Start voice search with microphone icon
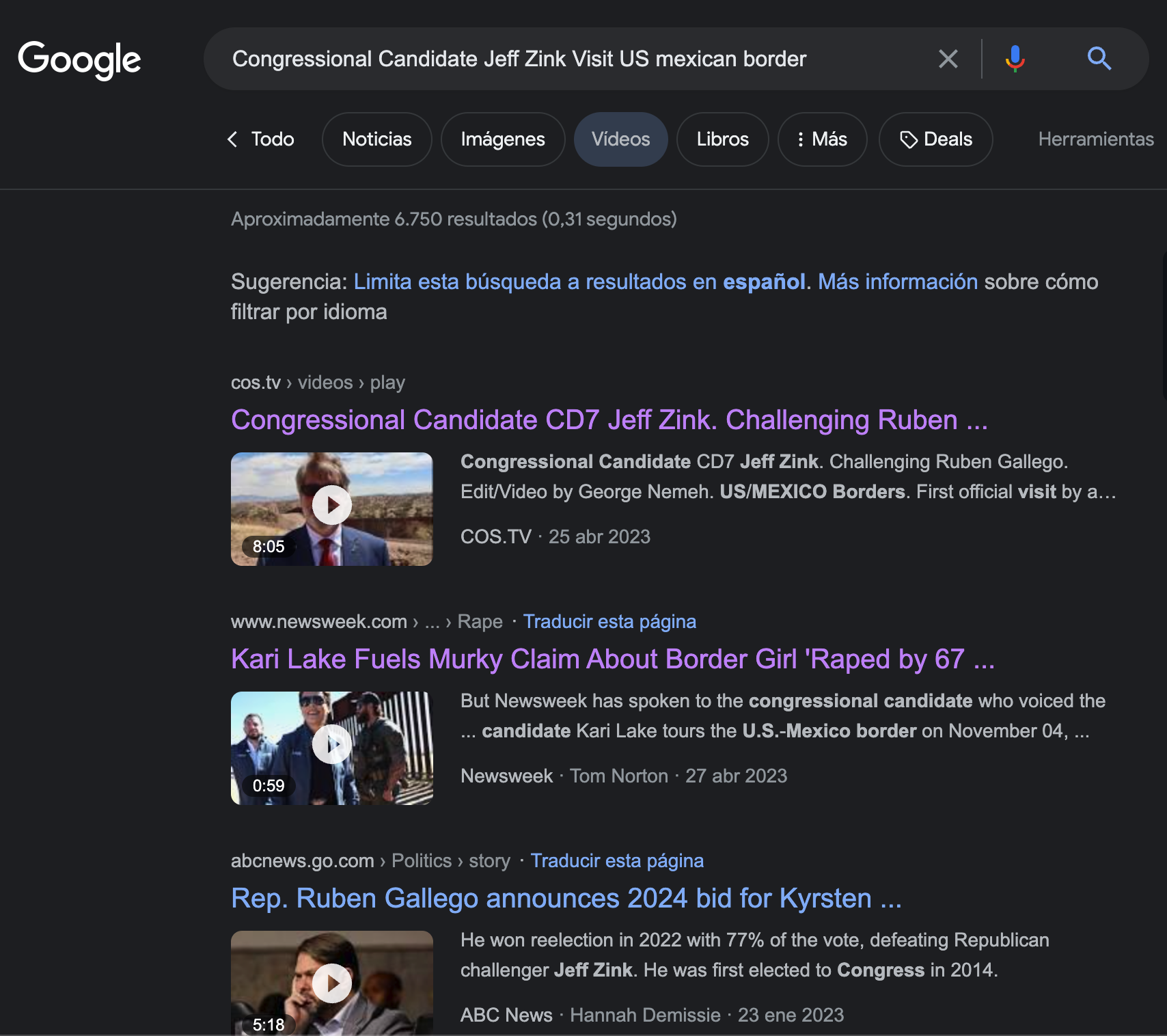 [1015, 59]
